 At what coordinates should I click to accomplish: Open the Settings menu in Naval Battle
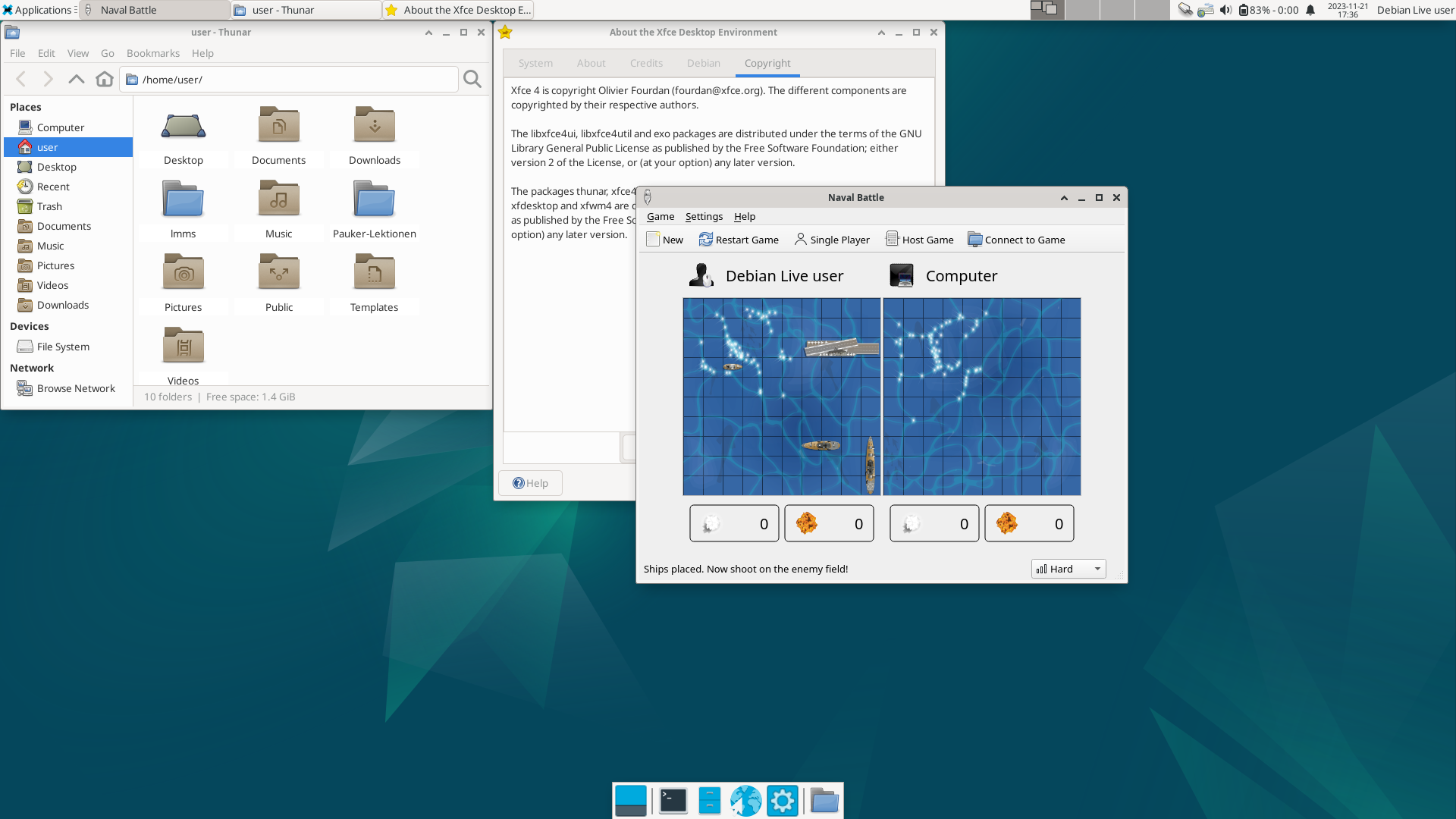tap(704, 216)
